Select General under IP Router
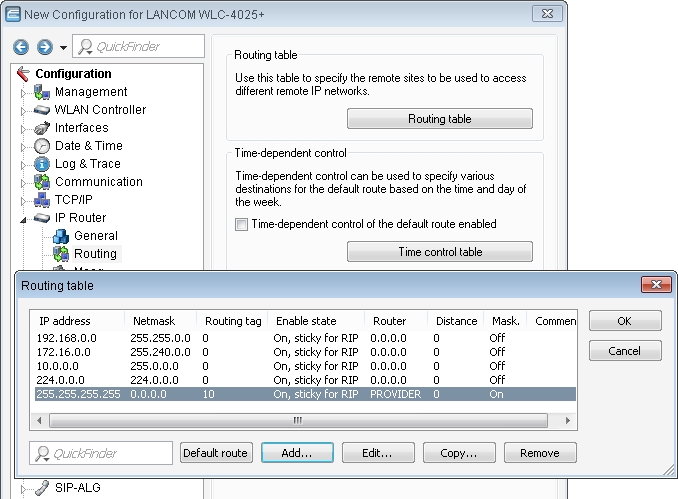 [x=95, y=236]
